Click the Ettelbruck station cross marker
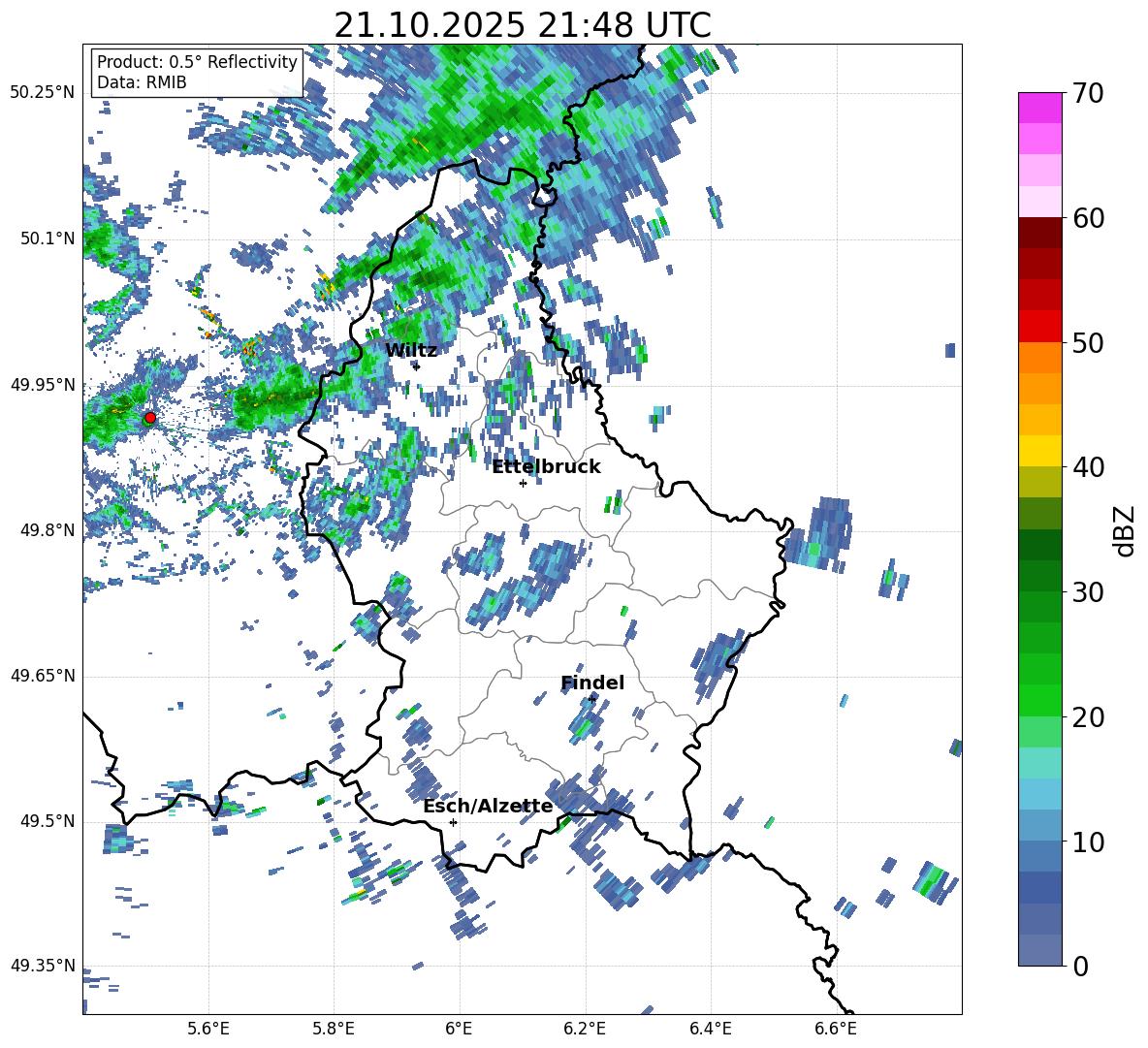Screen dimensions: 1148x1048 click(x=523, y=483)
